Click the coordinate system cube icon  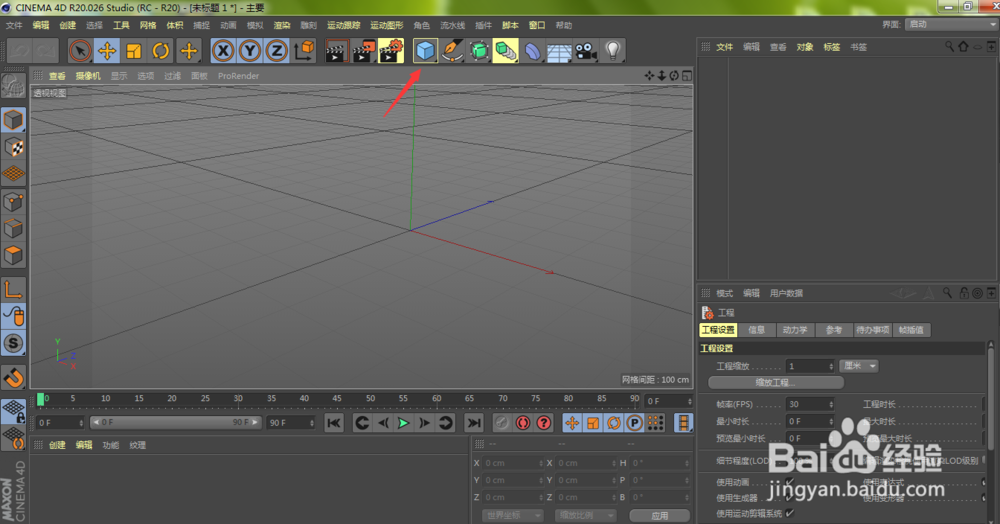pyautogui.click(x=305, y=50)
